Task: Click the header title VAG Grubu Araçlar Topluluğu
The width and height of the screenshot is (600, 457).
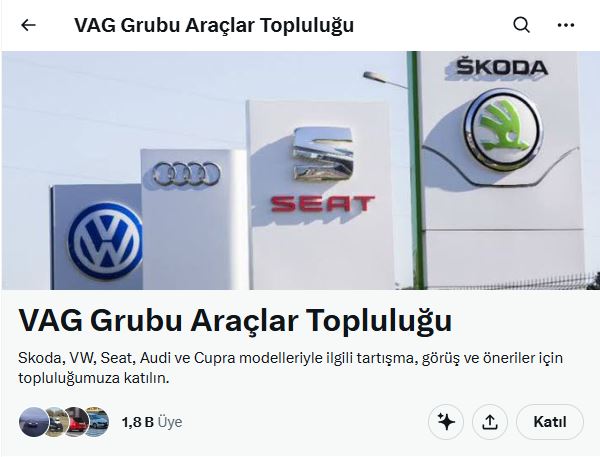Action: click(214, 25)
